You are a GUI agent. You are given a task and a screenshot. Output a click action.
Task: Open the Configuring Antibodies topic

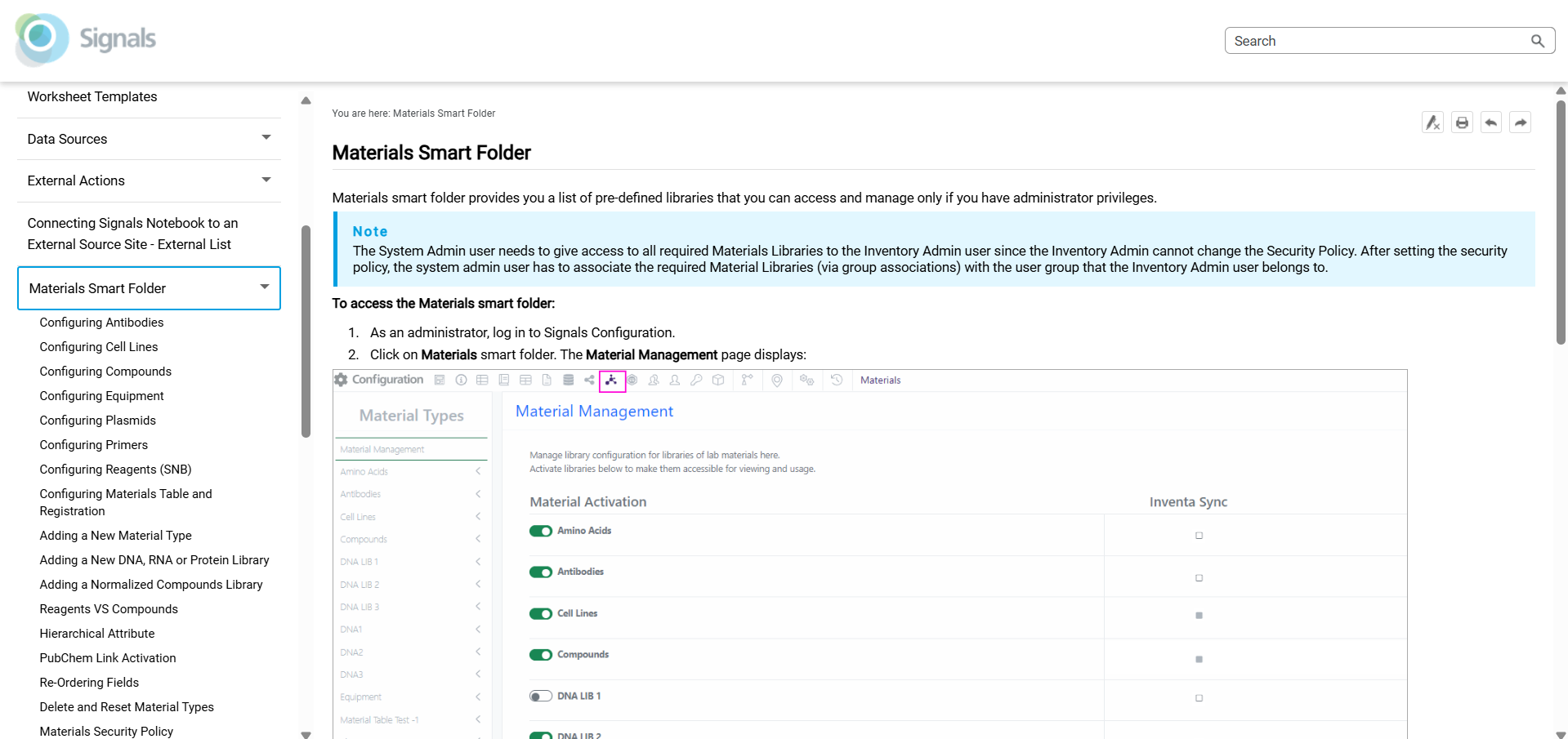coord(101,323)
